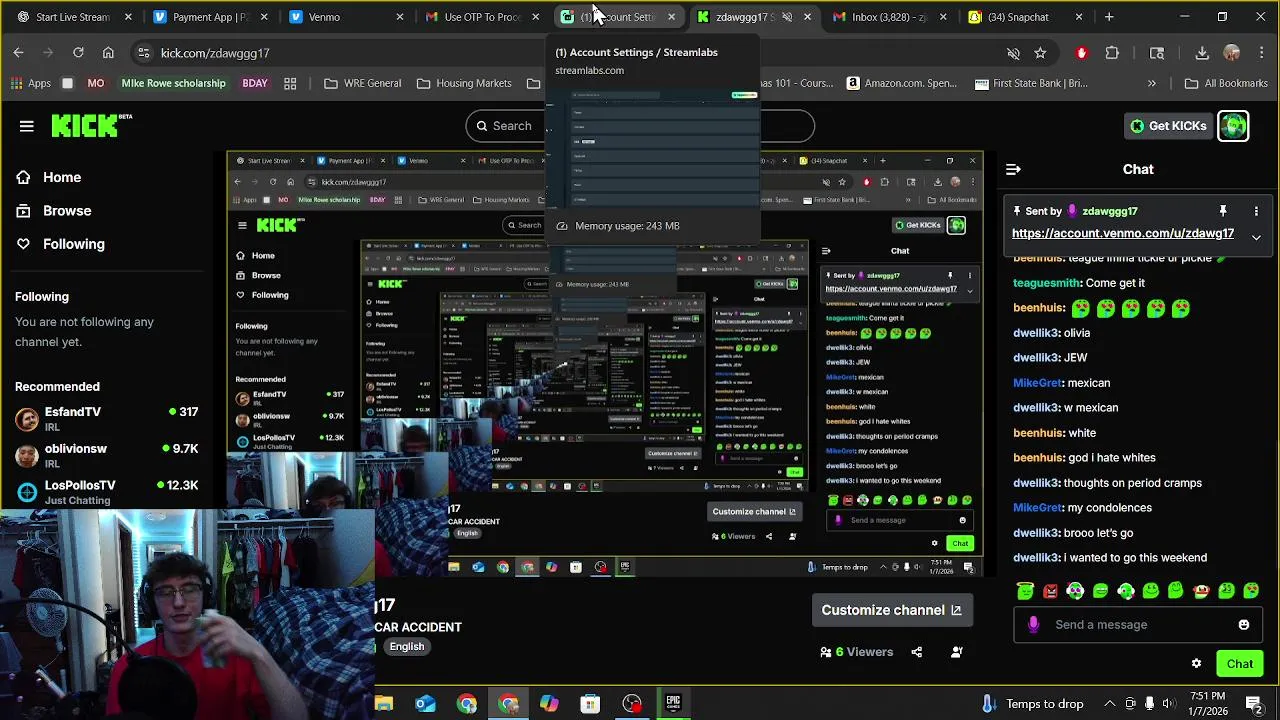Open the Extensions puzzle icon
1280x720 pixels.
tap(1112, 53)
